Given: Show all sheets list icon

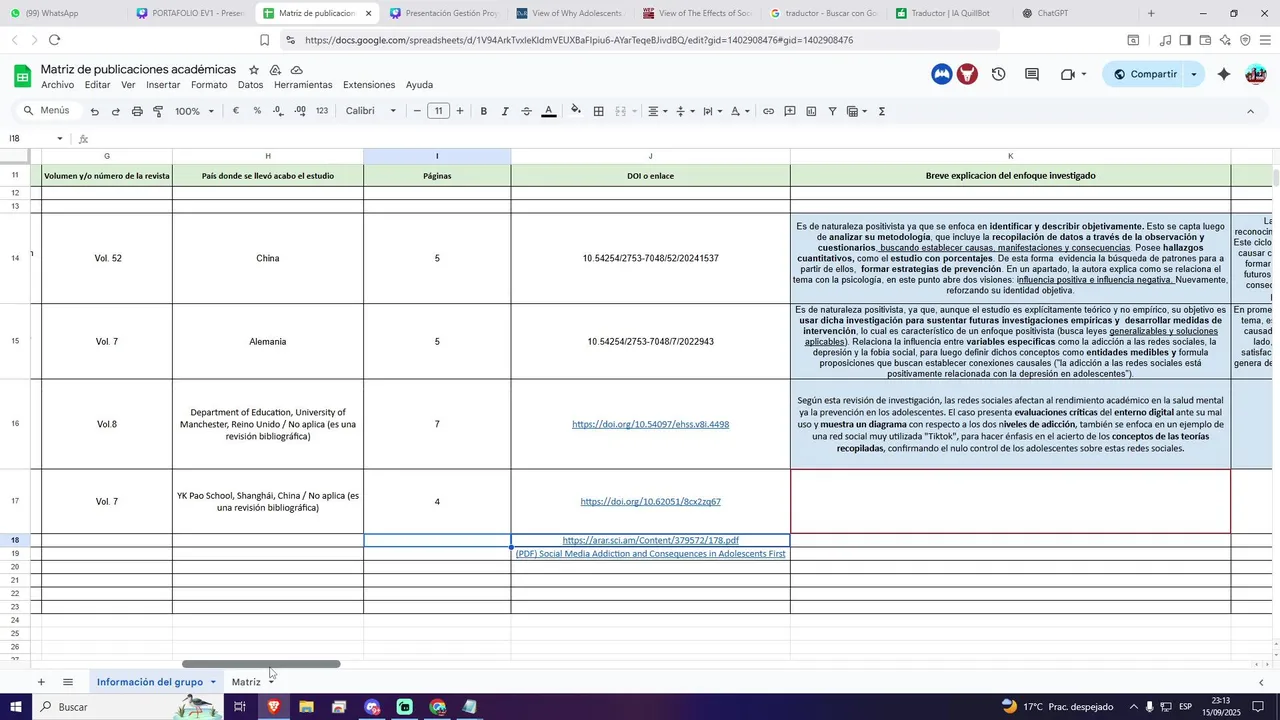Looking at the screenshot, I should coord(68,682).
